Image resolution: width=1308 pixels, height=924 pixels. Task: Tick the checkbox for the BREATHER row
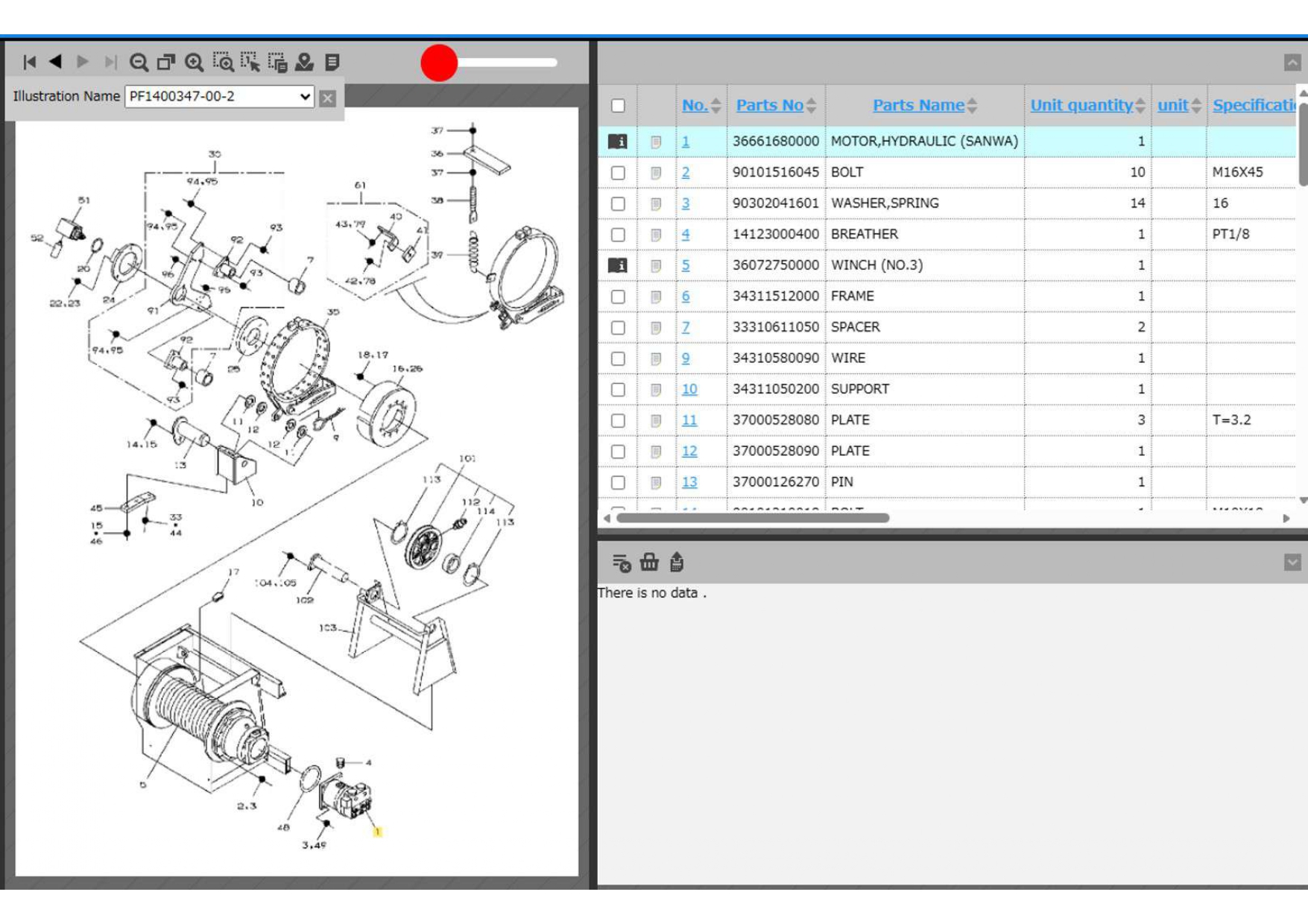618,235
